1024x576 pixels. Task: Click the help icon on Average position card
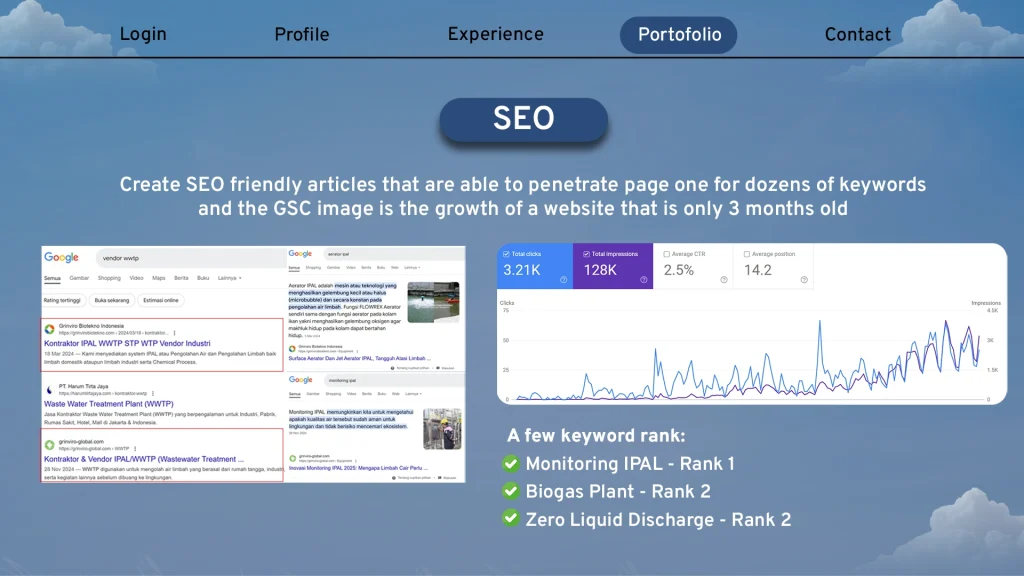coord(802,280)
